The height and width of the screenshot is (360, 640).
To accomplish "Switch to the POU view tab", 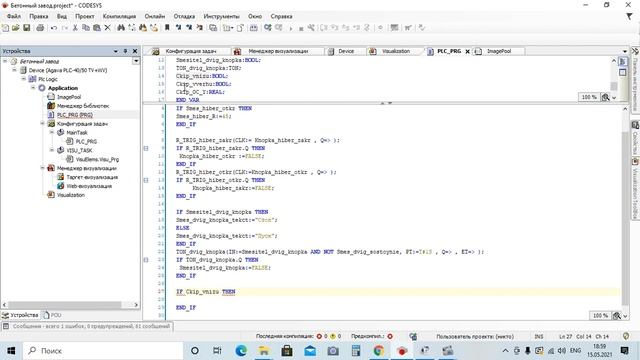I will (53, 315).
